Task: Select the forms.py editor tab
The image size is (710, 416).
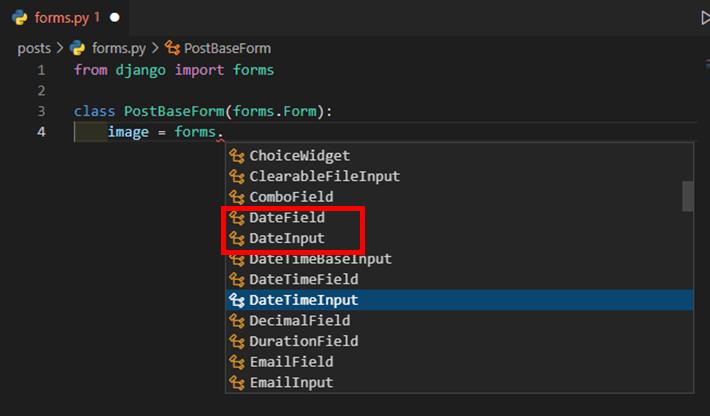Action: pos(65,18)
